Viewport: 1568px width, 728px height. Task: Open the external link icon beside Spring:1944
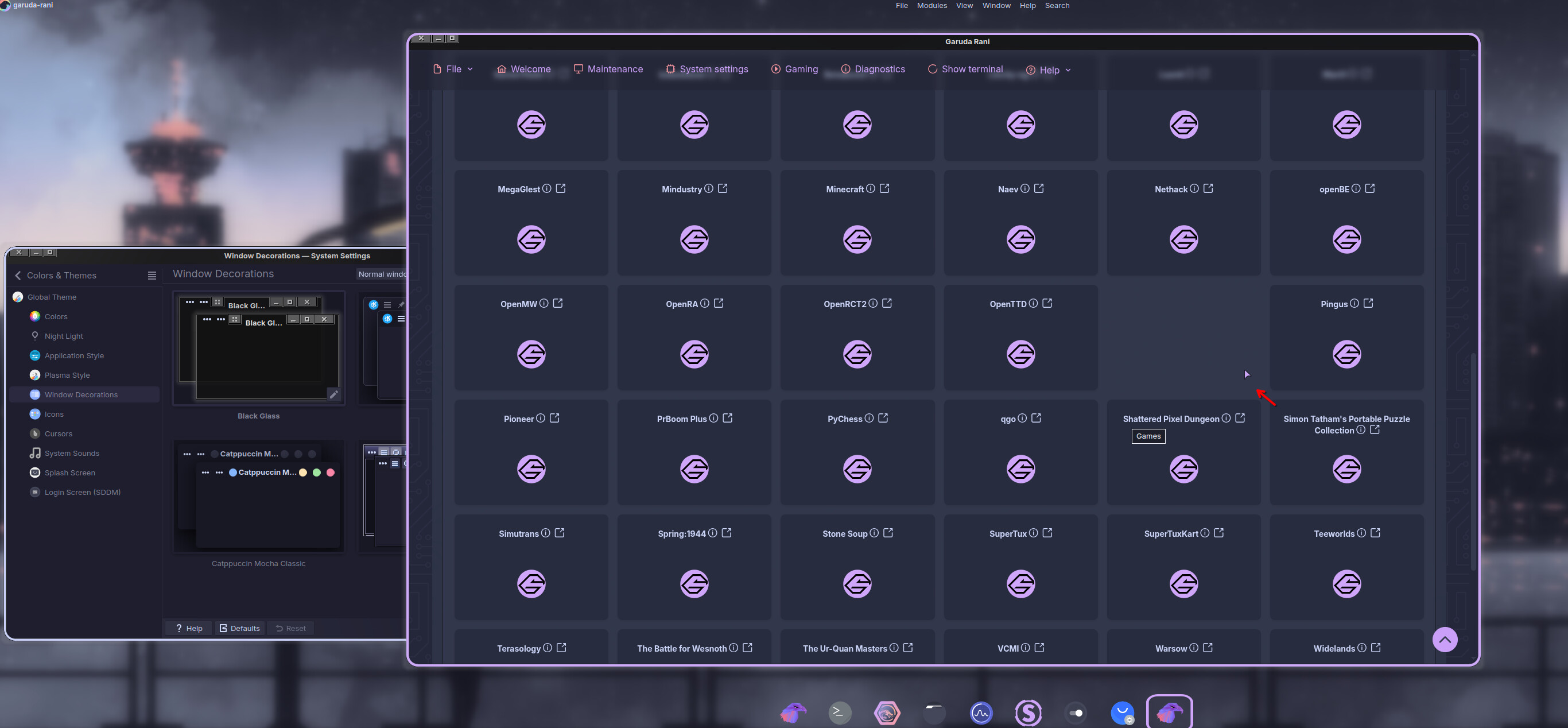coord(727,533)
